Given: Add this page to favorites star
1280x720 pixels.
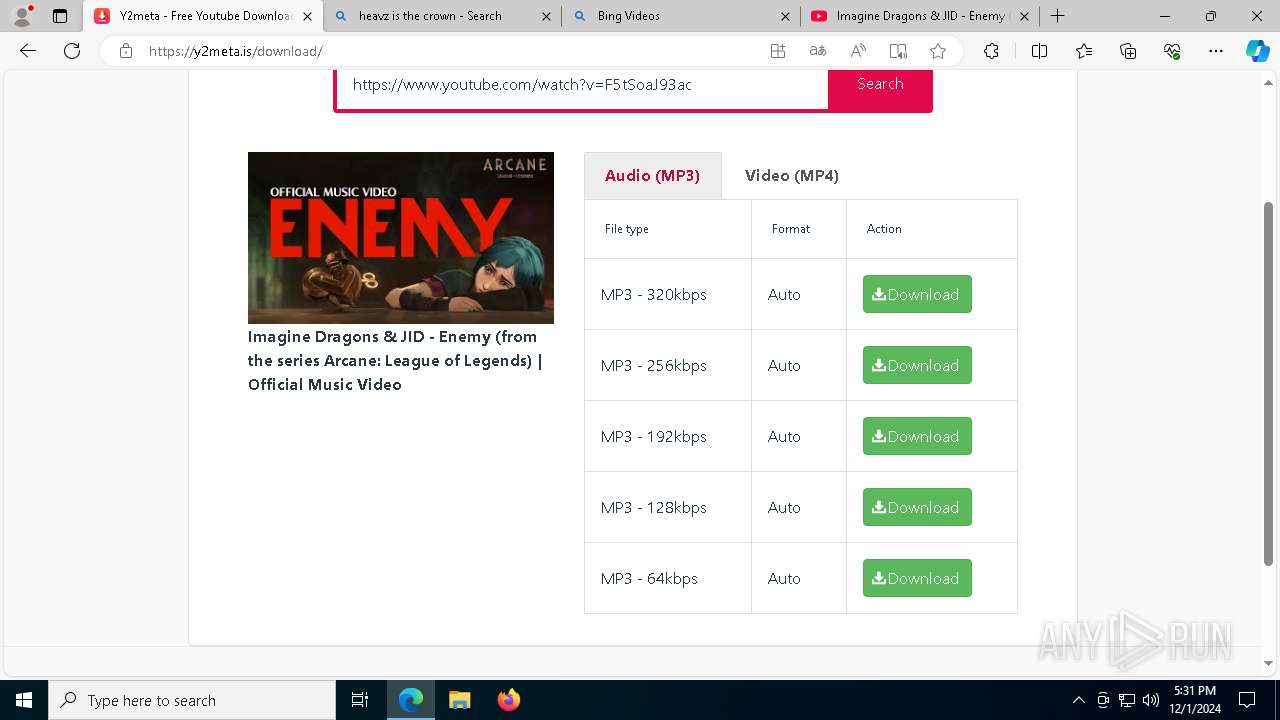Looking at the screenshot, I should tap(938, 51).
